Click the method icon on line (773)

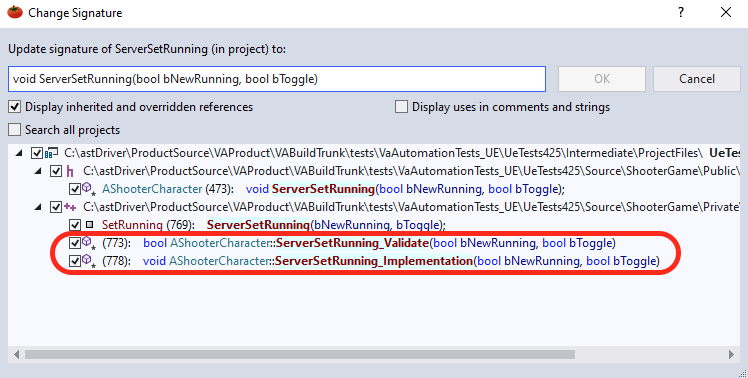pyautogui.click(x=89, y=243)
